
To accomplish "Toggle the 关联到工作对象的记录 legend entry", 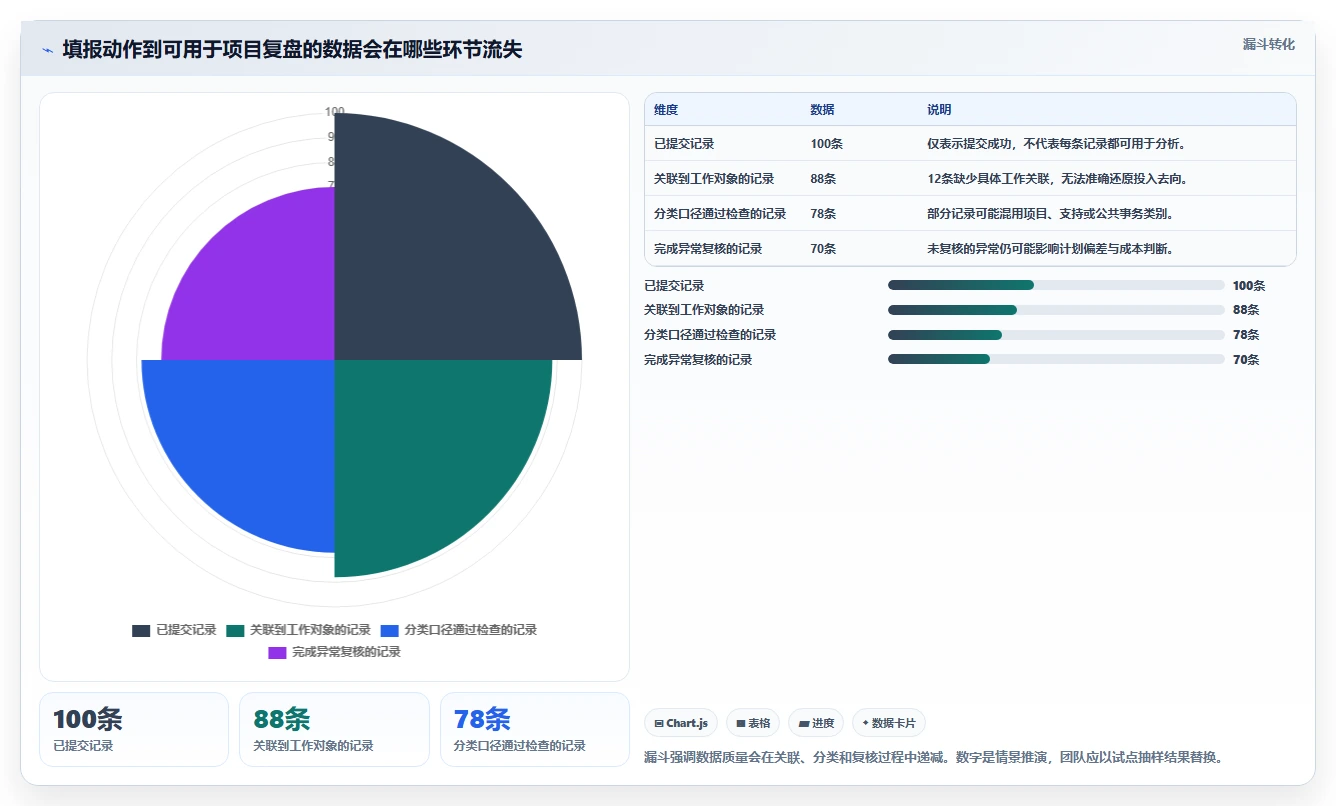I will 299,630.
